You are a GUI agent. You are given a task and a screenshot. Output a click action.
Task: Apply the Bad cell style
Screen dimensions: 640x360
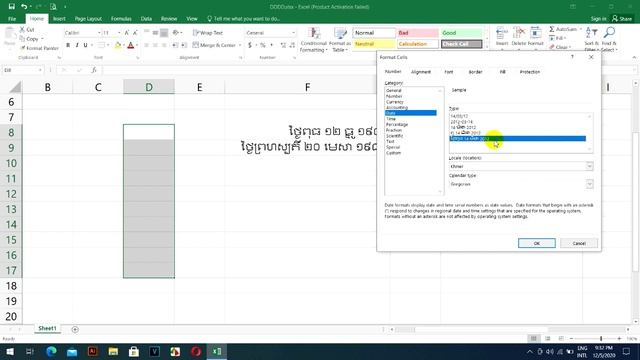(418, 33)
